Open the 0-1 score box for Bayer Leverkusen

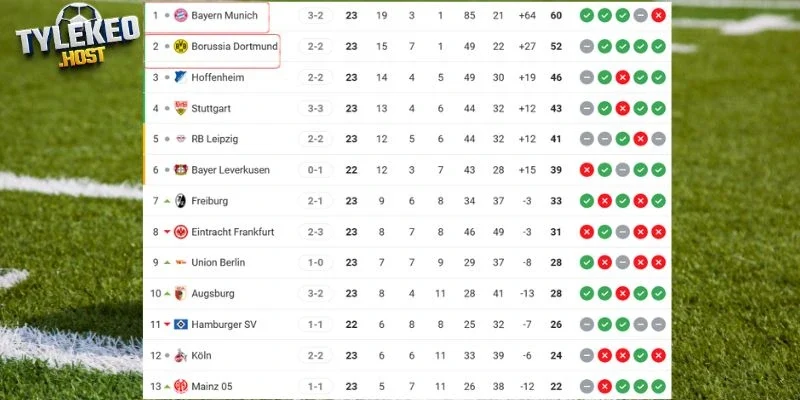315,170
